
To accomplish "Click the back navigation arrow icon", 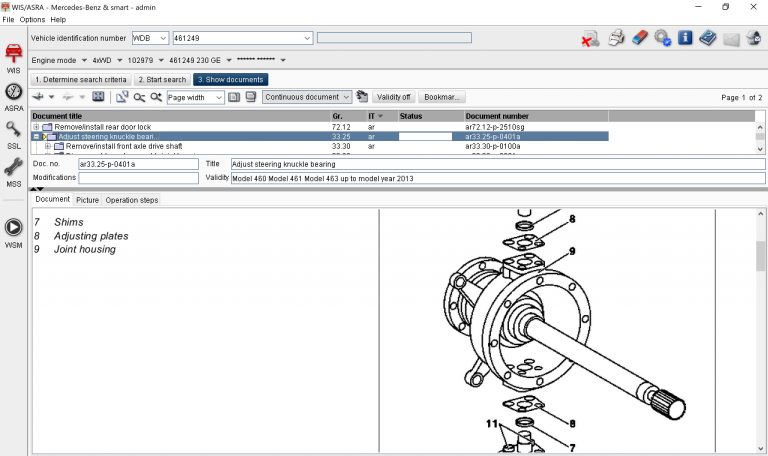I will pos(38,97).
